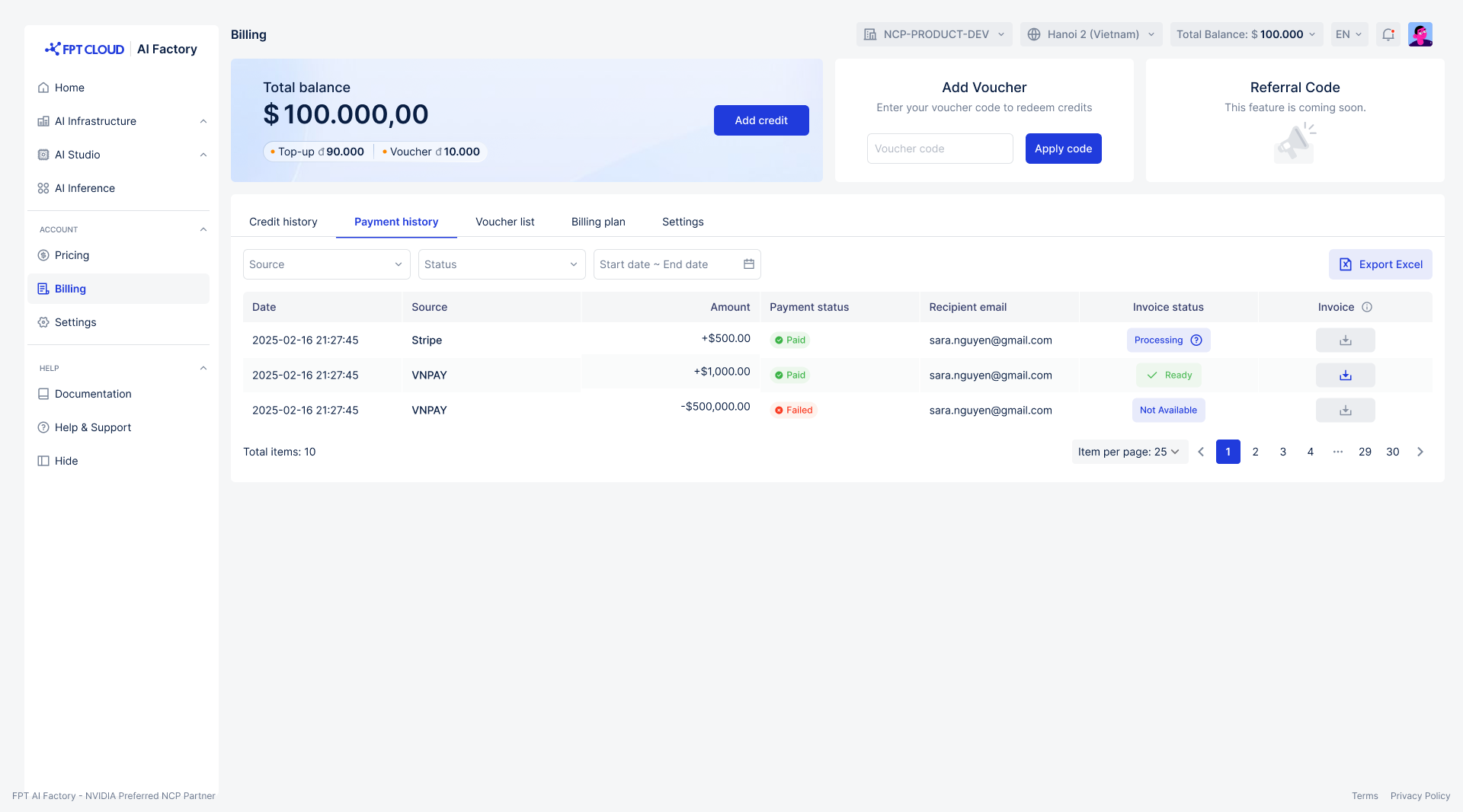Click the Export Excel button
Image resolution: width=1463 pixels, height=812 pixels.
coord(1380,264)
